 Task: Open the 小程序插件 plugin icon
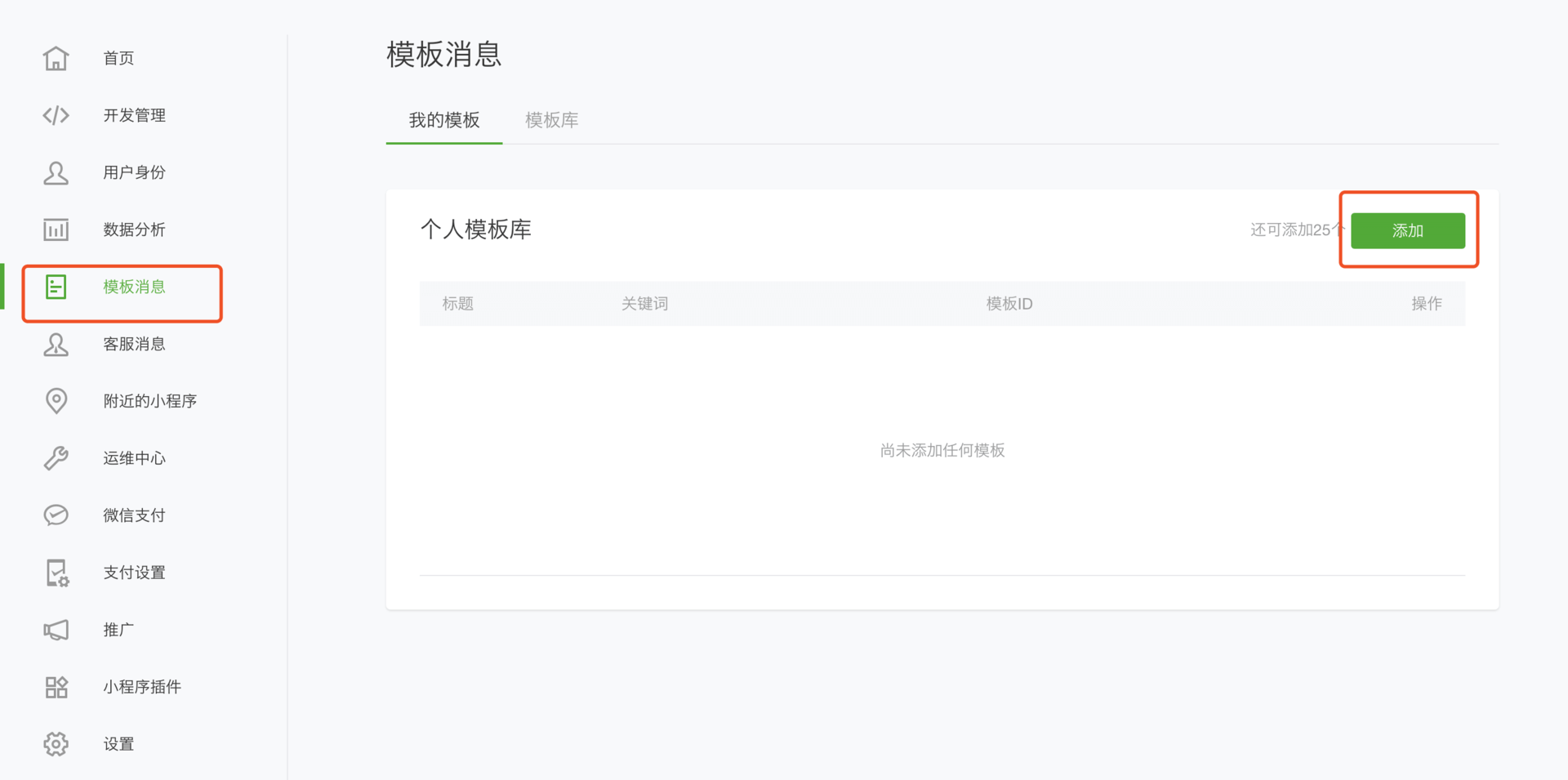(56, 687)
